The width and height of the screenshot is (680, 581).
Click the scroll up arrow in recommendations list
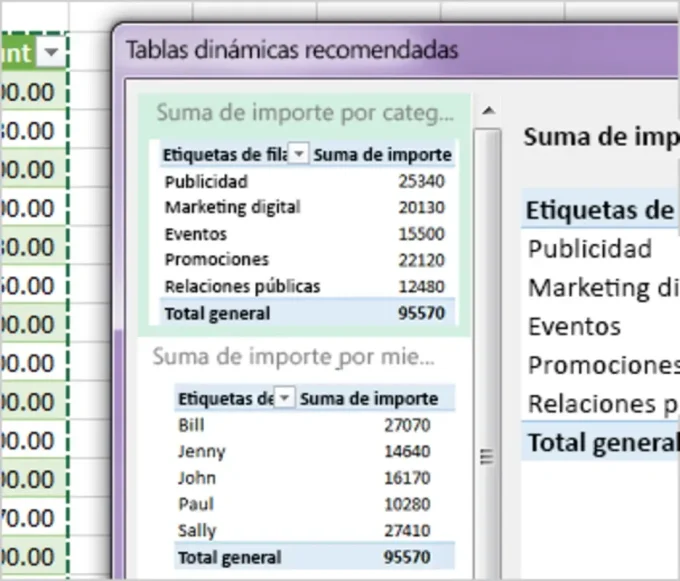[487, 110]
